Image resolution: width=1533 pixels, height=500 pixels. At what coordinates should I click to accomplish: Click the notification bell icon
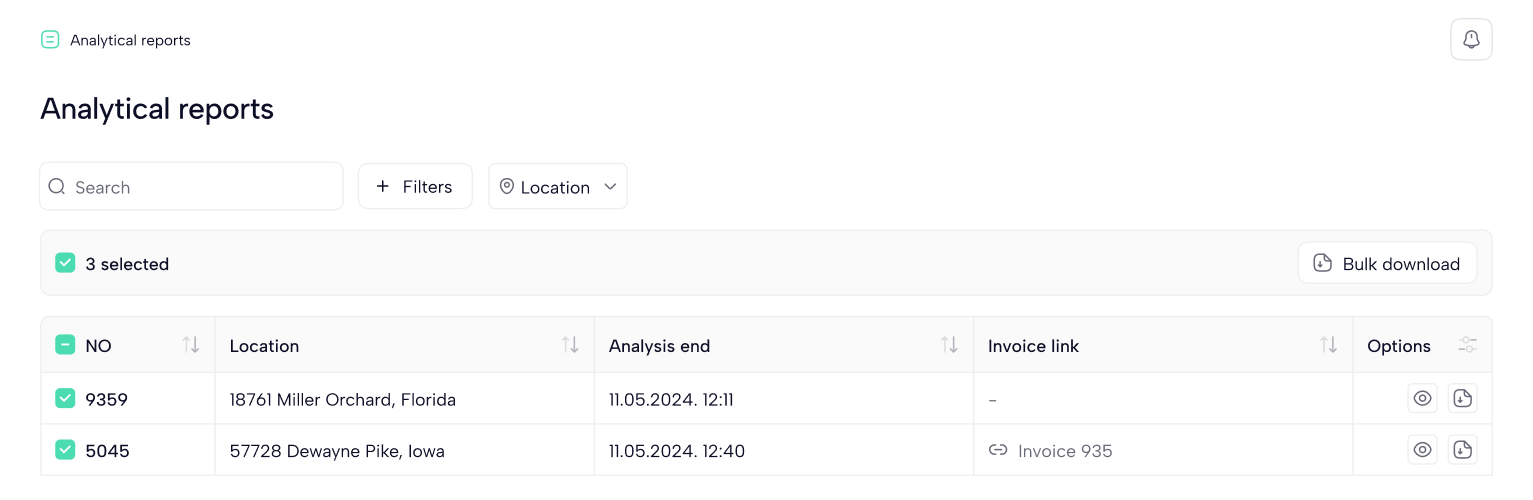[1471, 40]
